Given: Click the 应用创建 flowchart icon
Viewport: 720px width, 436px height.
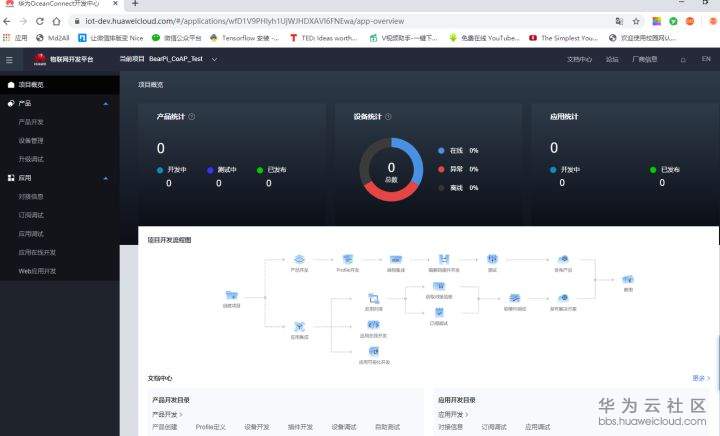Looking at the screenshot, I should (374, 299).
